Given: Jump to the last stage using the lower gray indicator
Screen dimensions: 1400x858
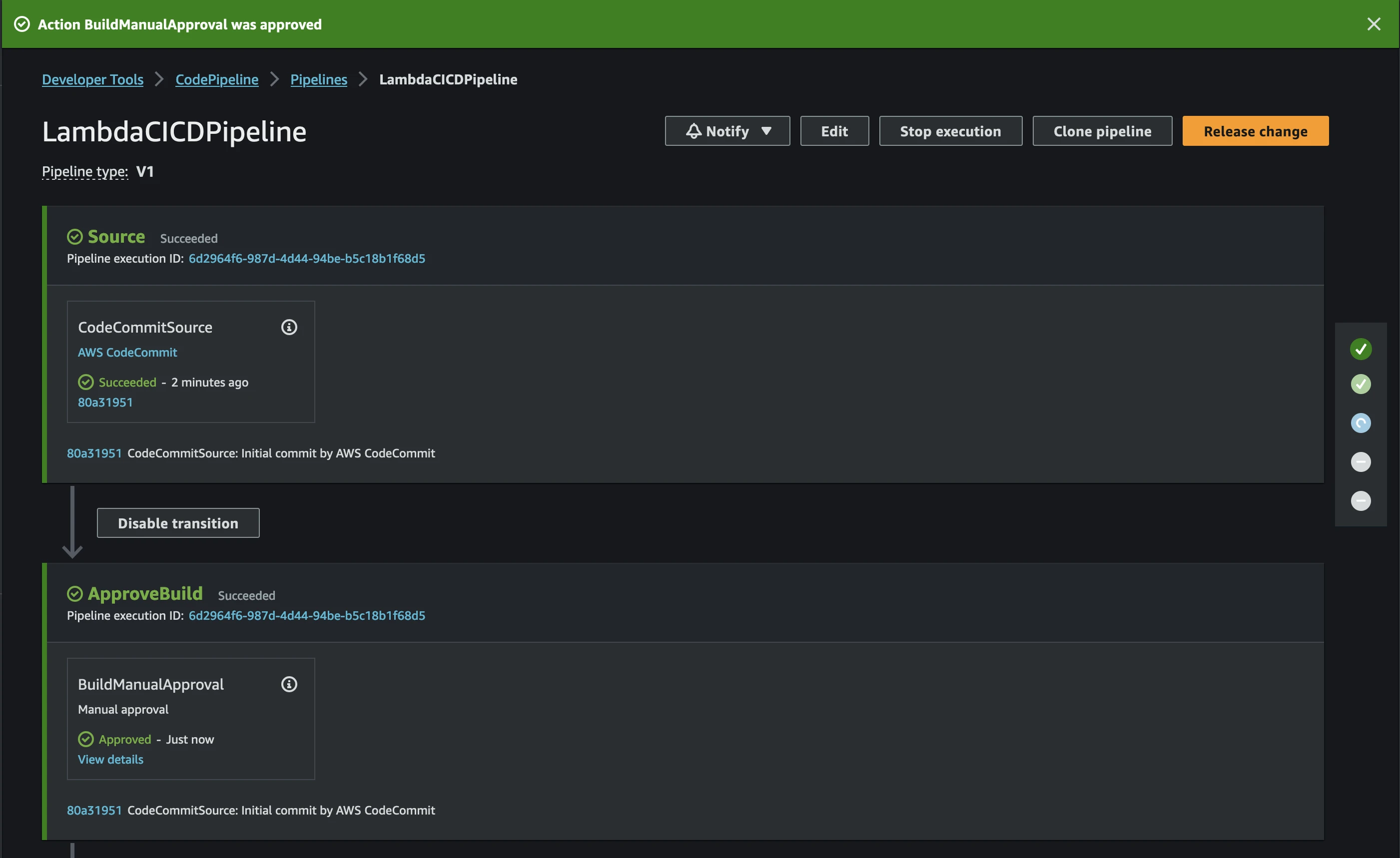Looking at the screenshot, I should (1361, 501).
